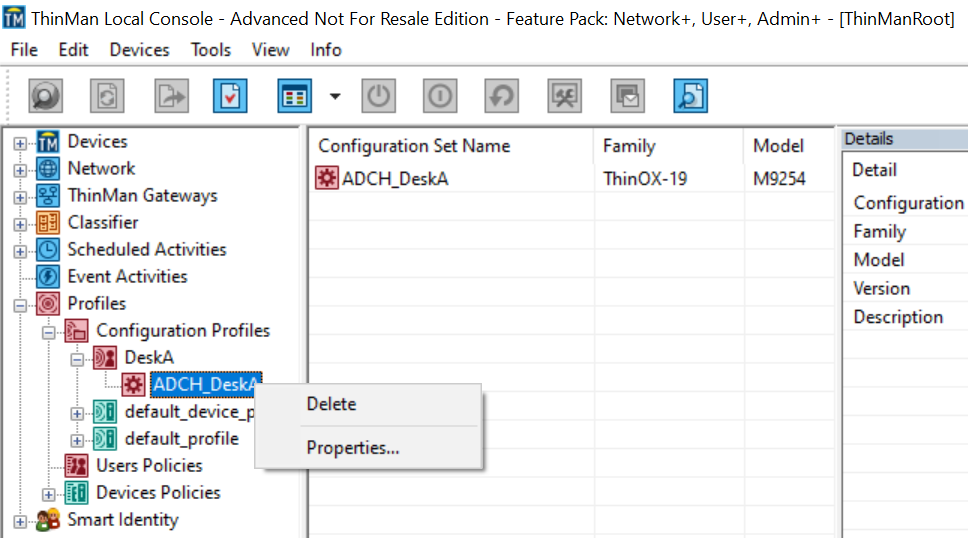968x538 pixels.
Task: Select the Users Policies tree item
Action: point(149,465)
